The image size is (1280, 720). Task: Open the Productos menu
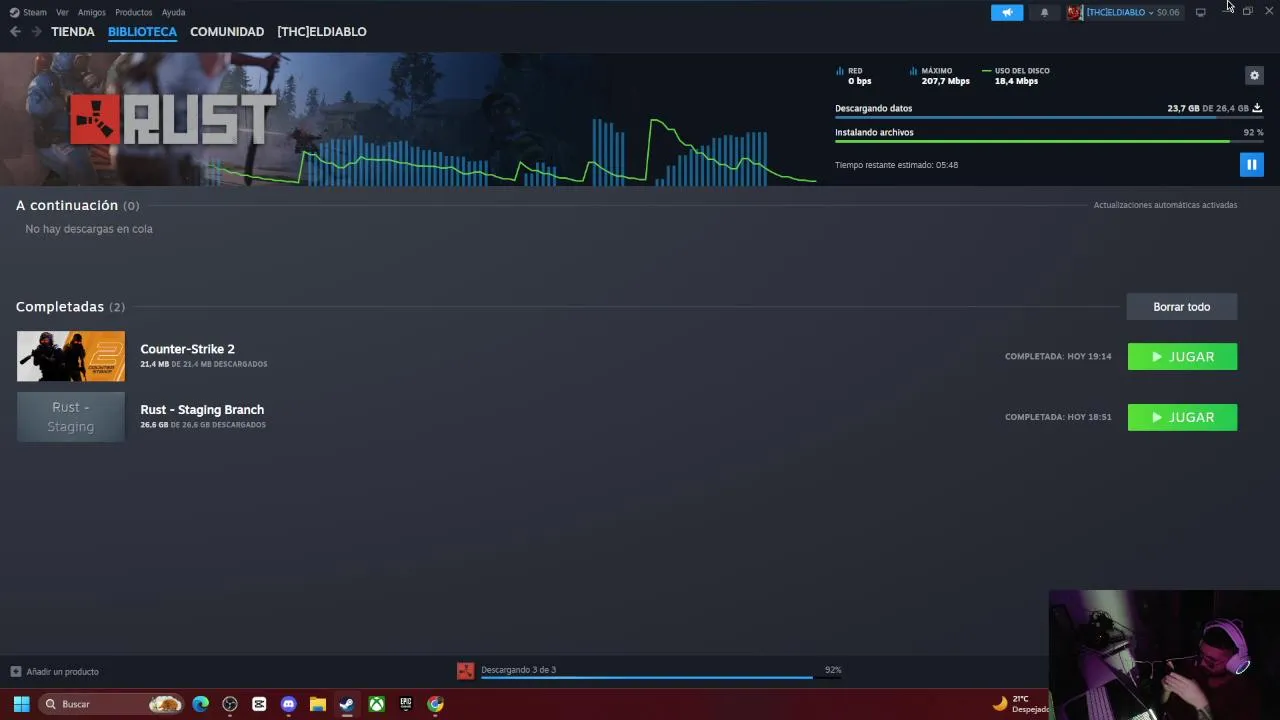click(x=134, y=12)
